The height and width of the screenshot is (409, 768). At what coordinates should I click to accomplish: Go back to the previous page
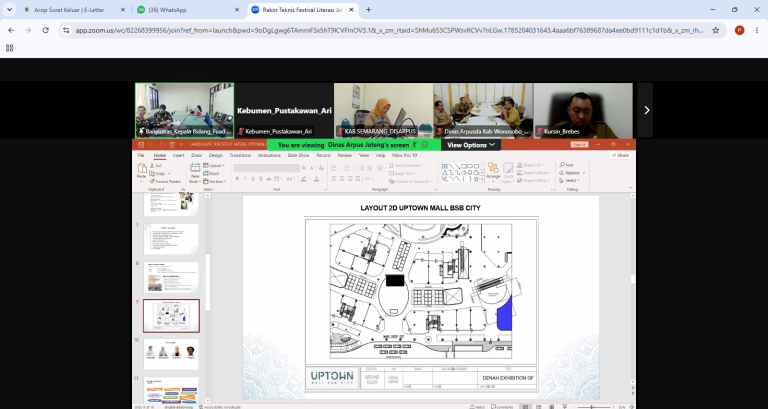pyautogui.click(x=11, y=30)
